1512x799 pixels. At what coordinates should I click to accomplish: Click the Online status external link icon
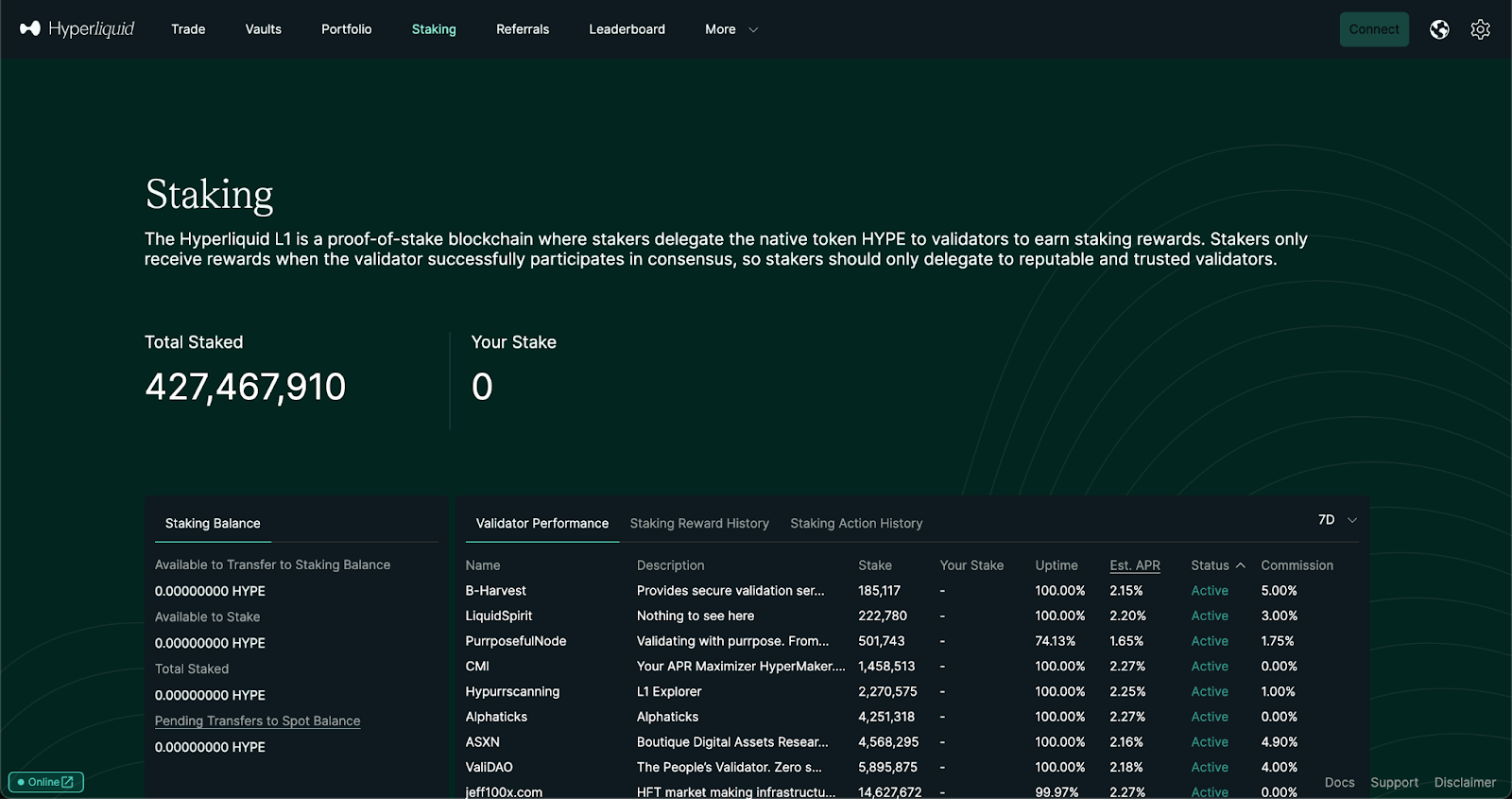[x=67, y=782]
